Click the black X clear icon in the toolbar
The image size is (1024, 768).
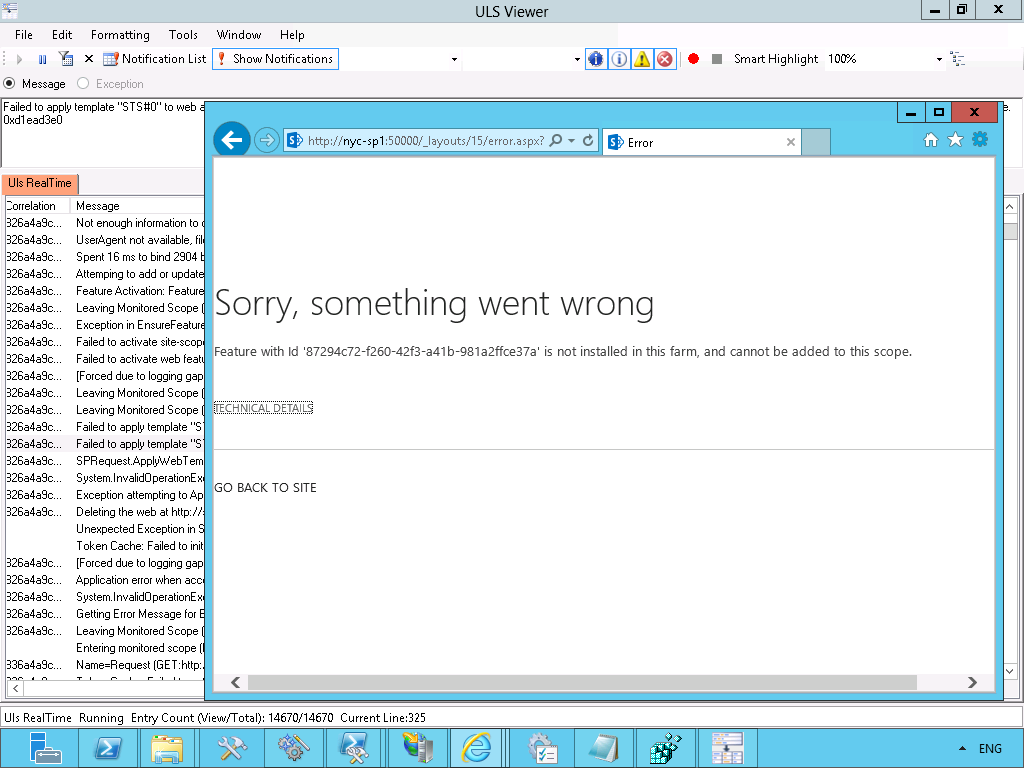tap(89, 59)
